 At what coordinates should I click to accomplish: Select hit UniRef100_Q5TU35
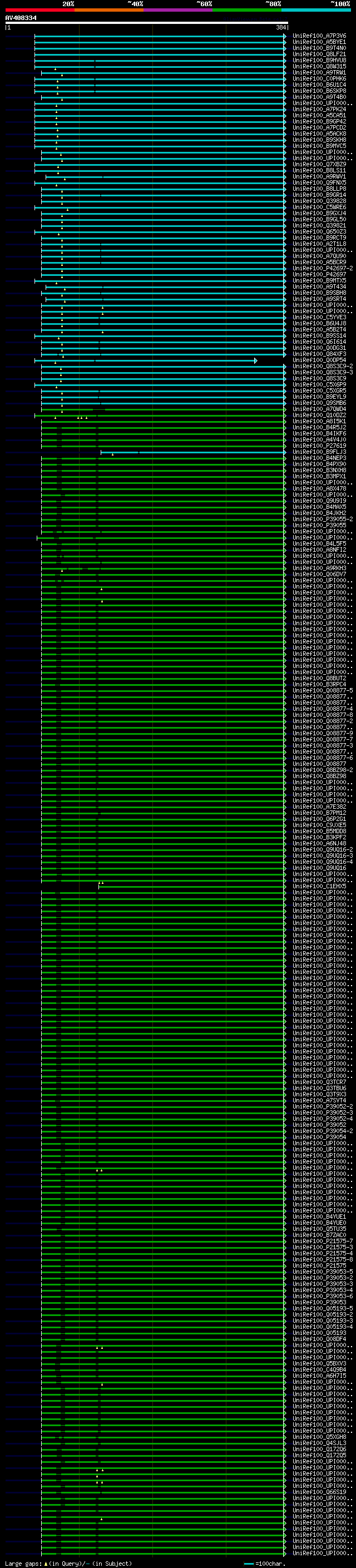click(x=319, y=1229)
